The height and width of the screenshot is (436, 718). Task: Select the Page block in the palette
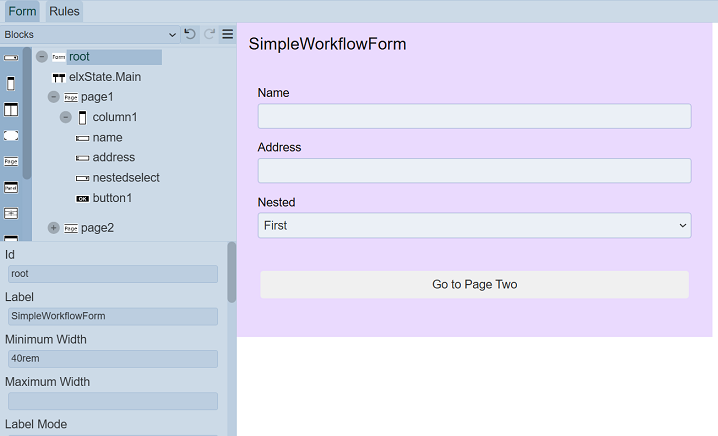pyautogui.click(x=11, y=161)
